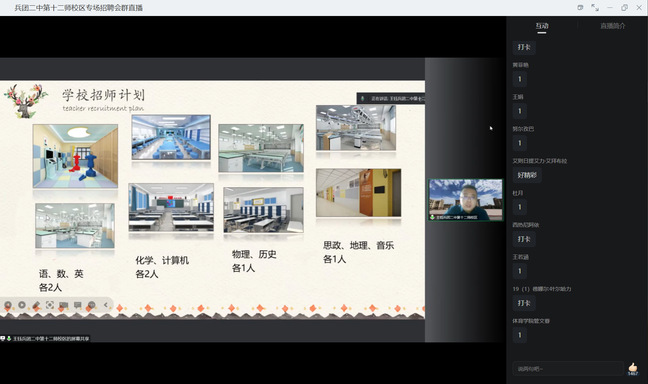Open the speech bubble subtitle icon in slideshow toolbar

78,305
